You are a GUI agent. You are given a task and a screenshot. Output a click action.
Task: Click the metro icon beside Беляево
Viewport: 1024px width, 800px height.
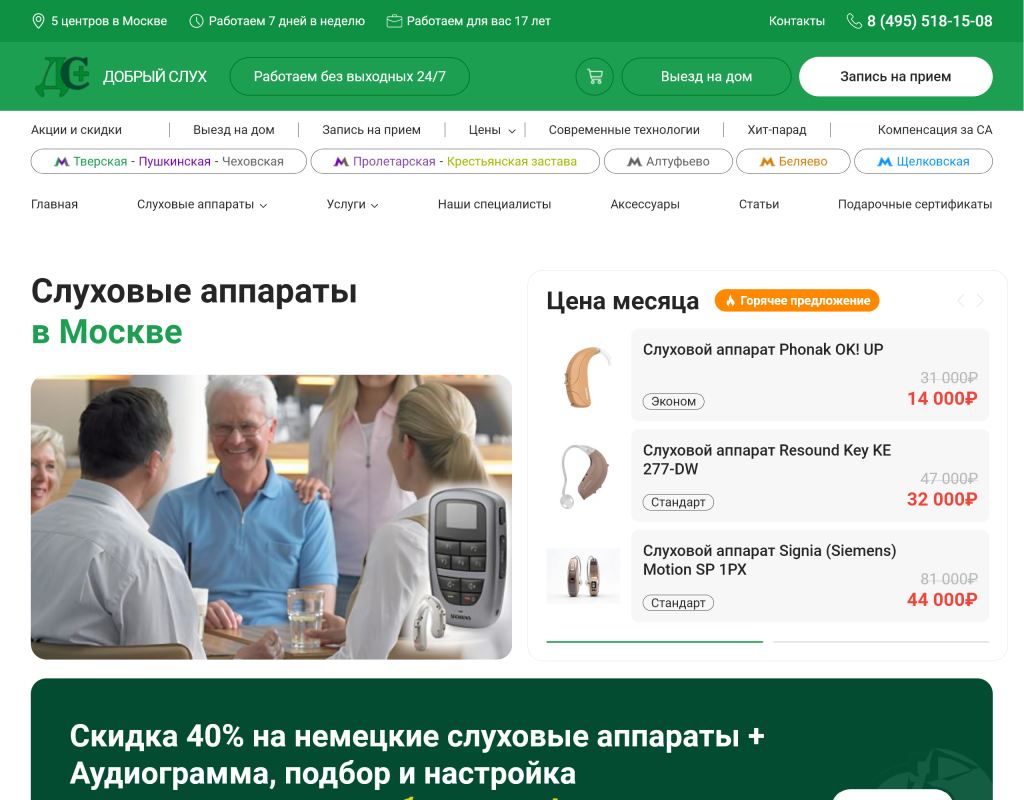(x=767, y=161)
